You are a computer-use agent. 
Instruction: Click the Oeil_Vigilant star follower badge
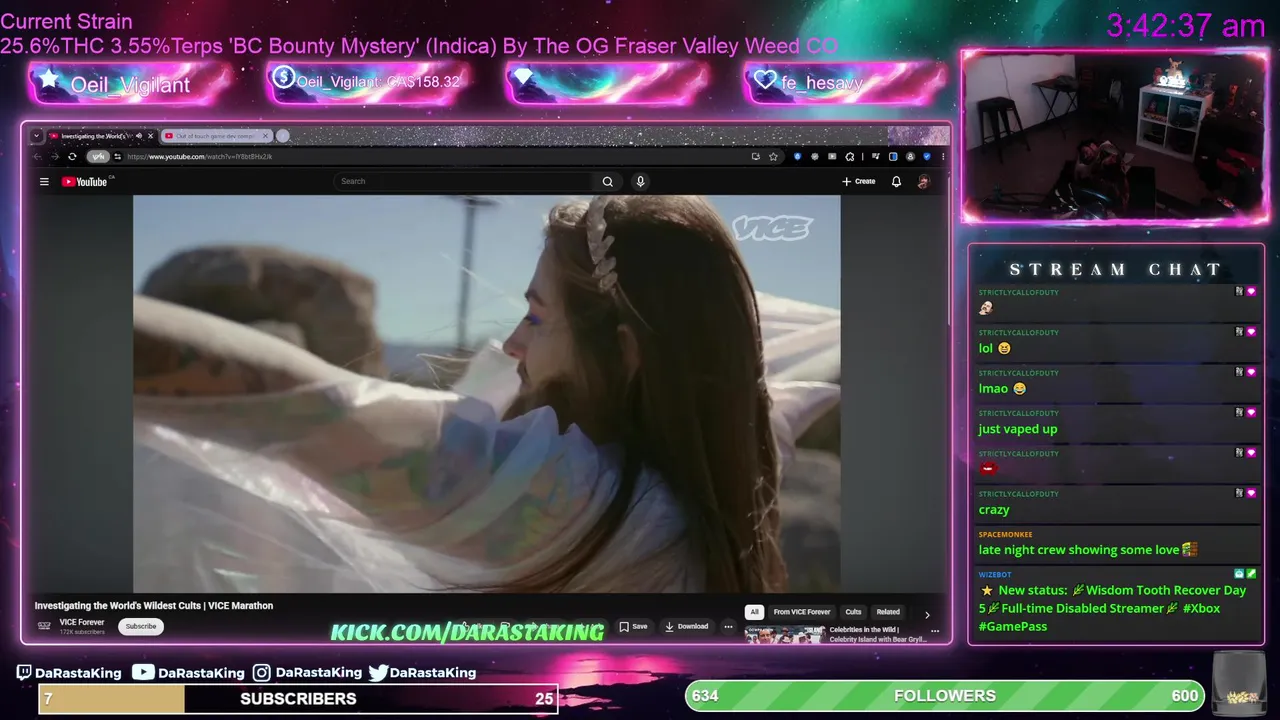(x=129, y=84)
